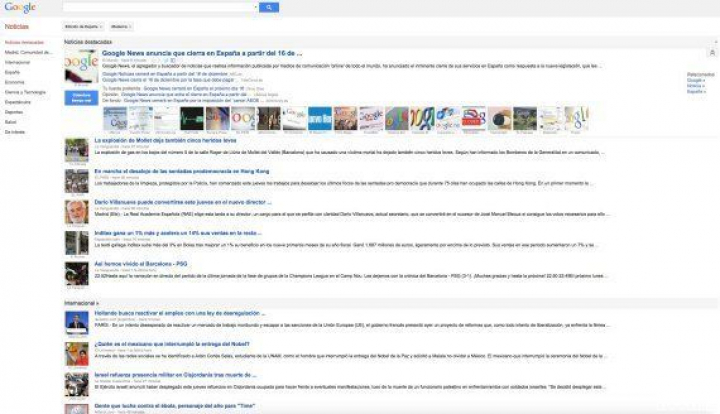Image resolution: width=720 pixels, height=414 pixels.
Task: Click the blue Cobertura tiempo real button
Action: [x=81, y=97]
